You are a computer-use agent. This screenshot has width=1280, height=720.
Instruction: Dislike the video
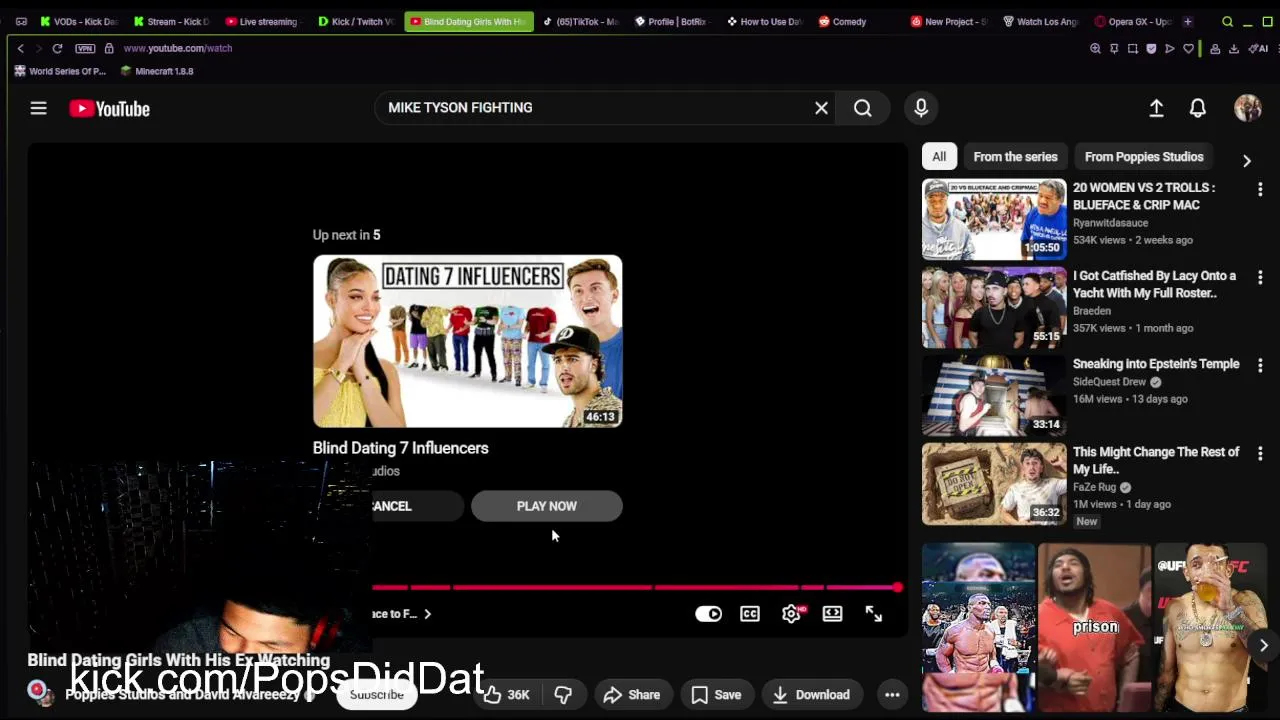point(563,695)
